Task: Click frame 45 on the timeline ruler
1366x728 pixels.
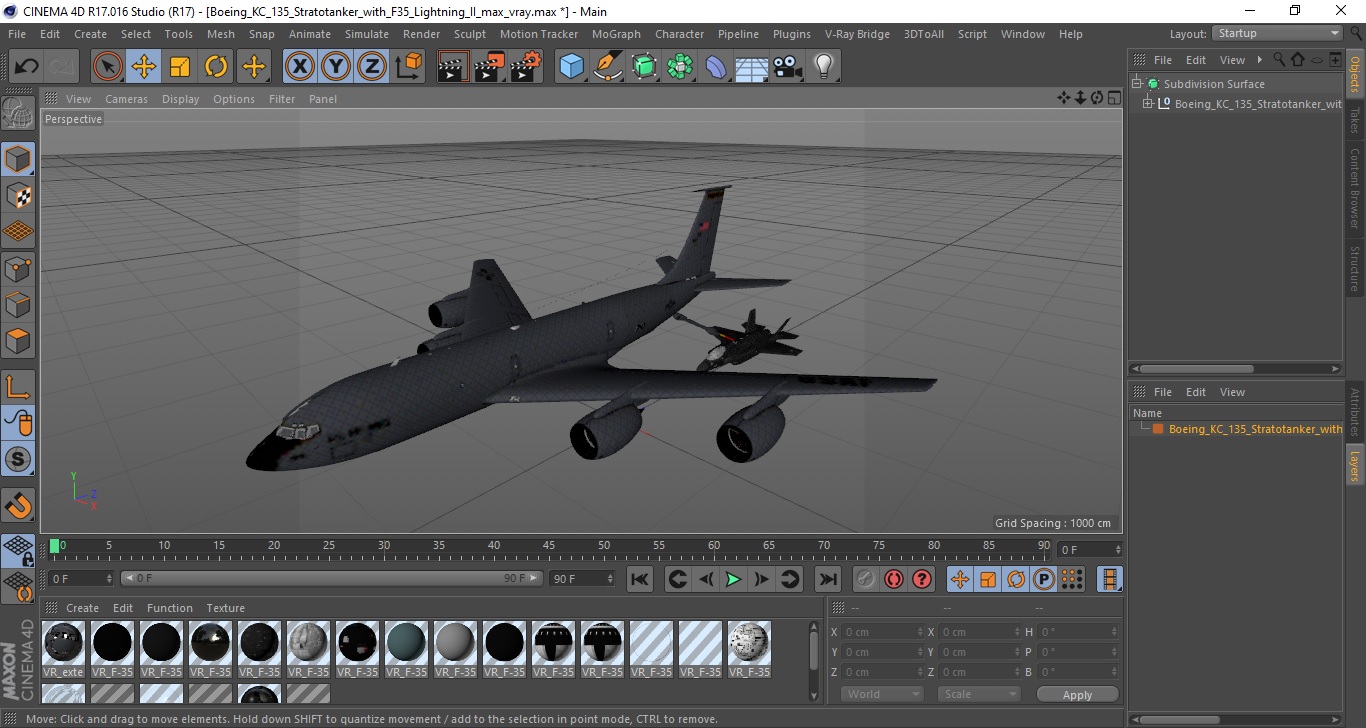Action: click(x=549, y=546)
